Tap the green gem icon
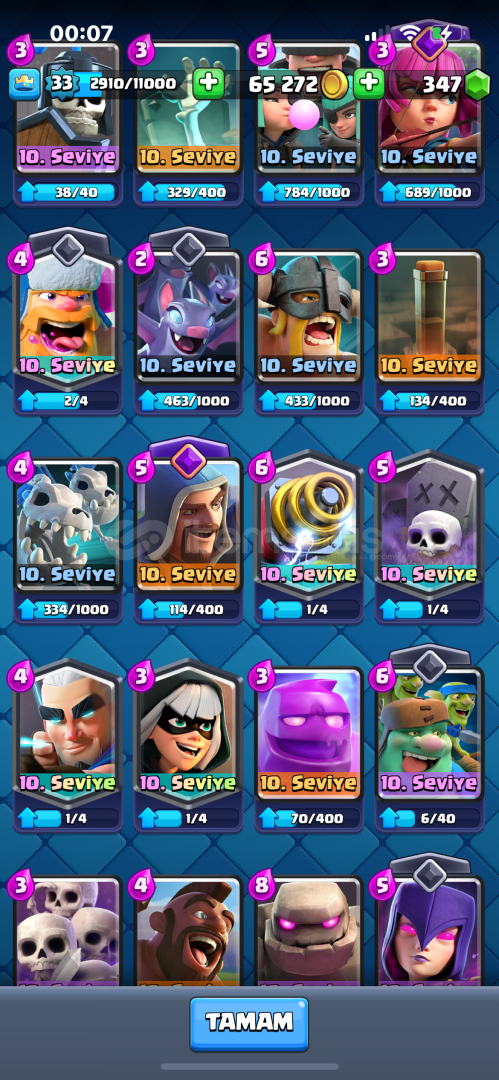Image resolution: width=499 pixels, height=1080 pixels. coord(476,84)
